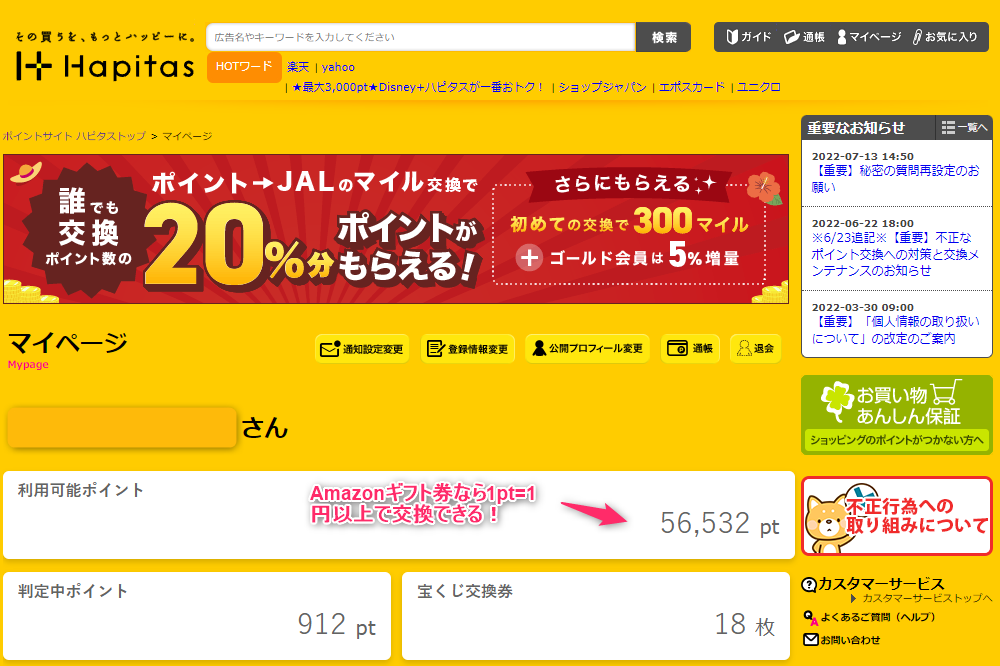Click the 2022-06-22 18:00 notice date

click(862, 223)
